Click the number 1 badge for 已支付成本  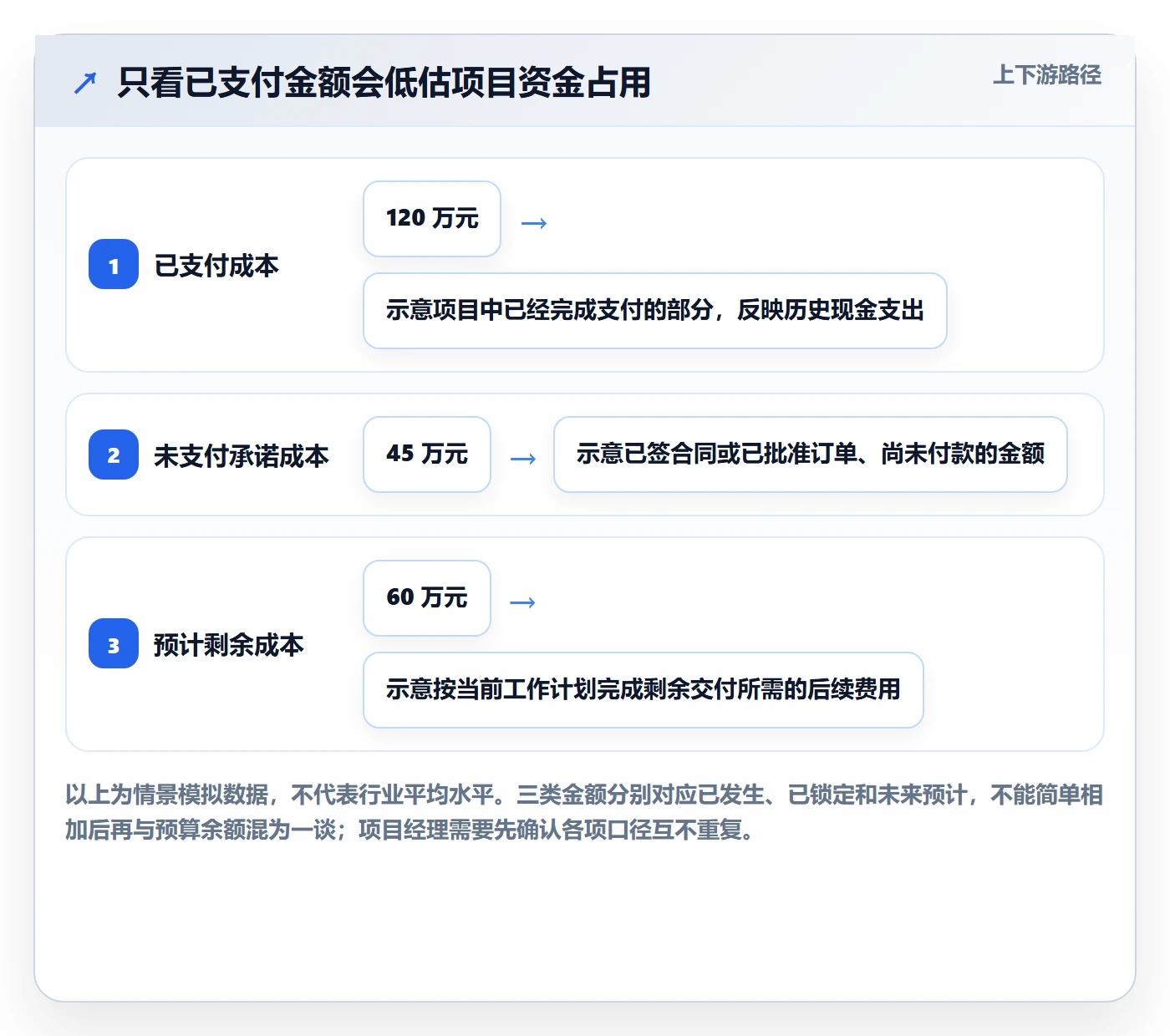coord(114,264)
